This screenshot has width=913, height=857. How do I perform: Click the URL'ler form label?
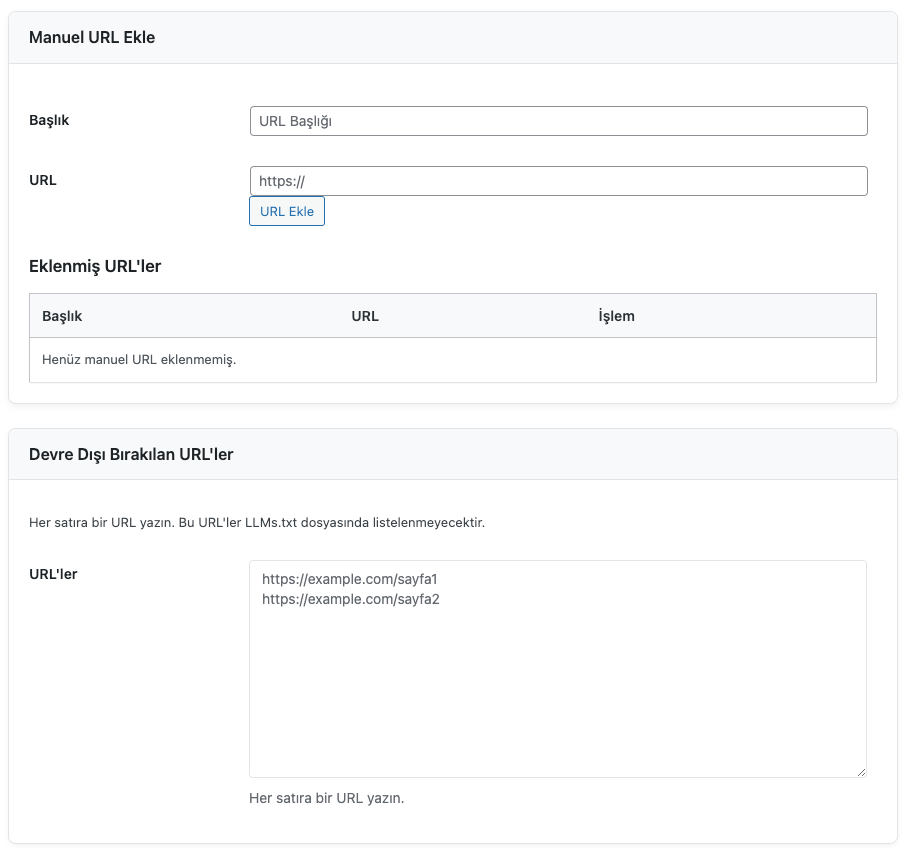54,574
